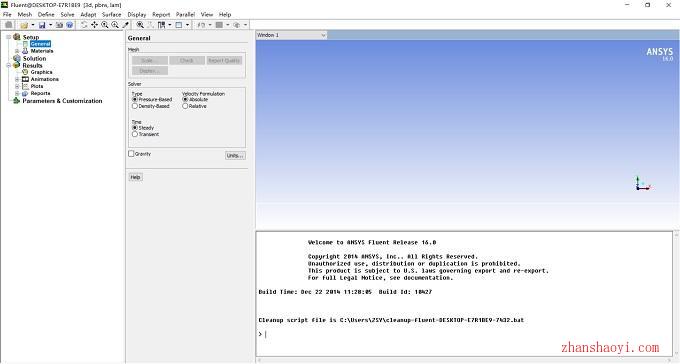Click the help question mark toolbar icon
The image size is (680, 364).
[69, 25]
